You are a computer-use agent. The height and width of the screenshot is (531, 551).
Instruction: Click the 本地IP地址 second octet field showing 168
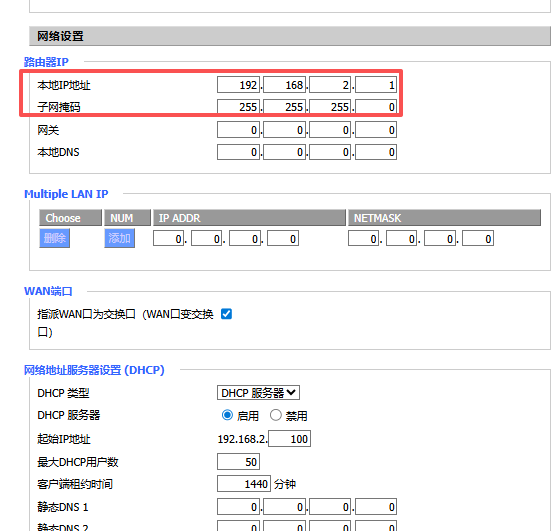tap(284, 85)
